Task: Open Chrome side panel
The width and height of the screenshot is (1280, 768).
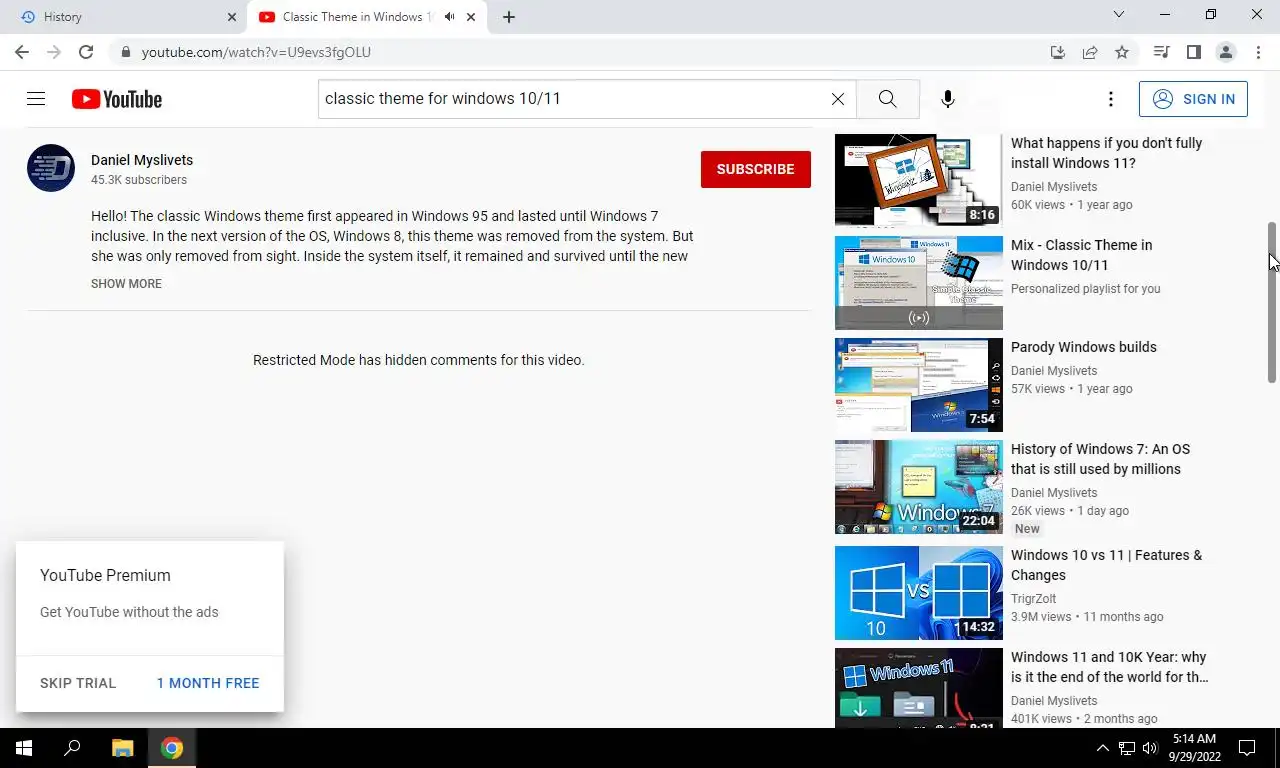Action: click(x=1193, y=52)
